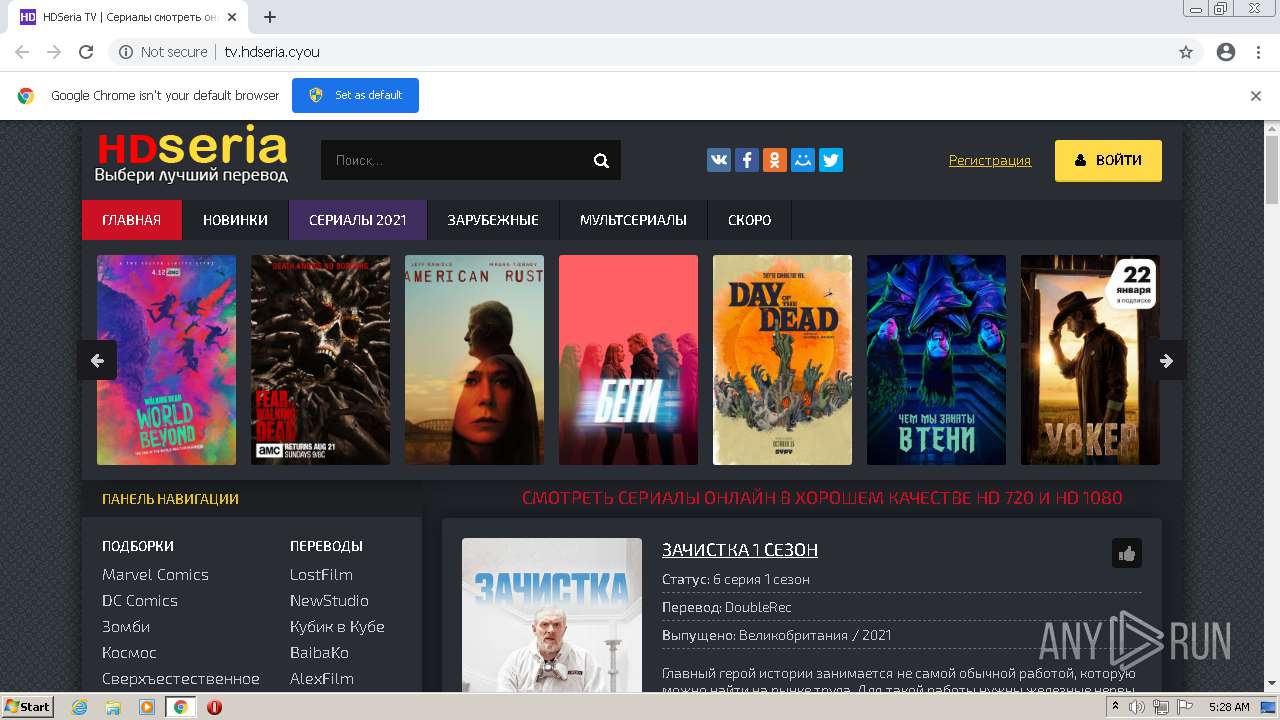Open the media player taskbar icon
Screen dimensions: 1280x720
147,707
